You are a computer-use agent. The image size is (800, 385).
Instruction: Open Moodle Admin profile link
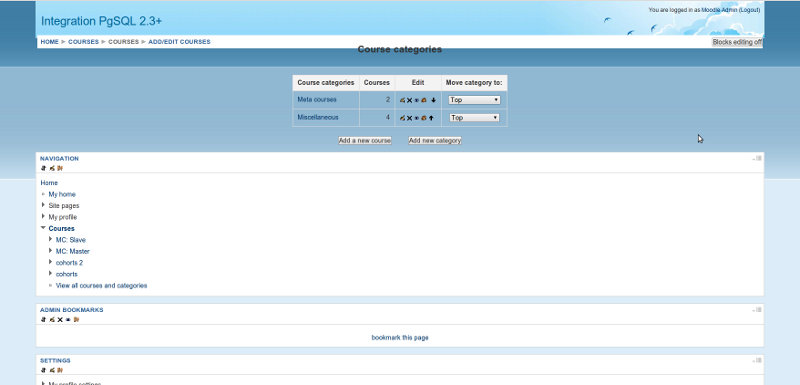719,10
